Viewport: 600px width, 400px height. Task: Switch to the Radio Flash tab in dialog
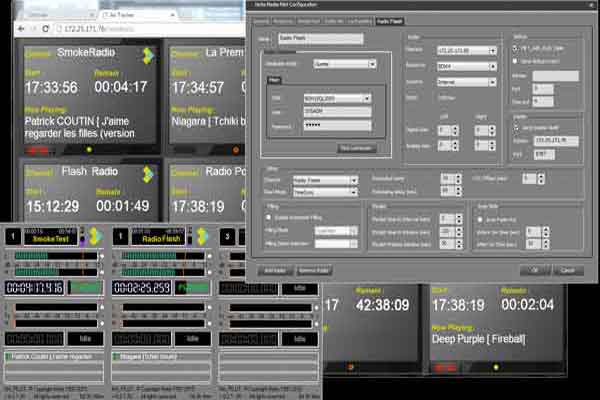(389, 21)
